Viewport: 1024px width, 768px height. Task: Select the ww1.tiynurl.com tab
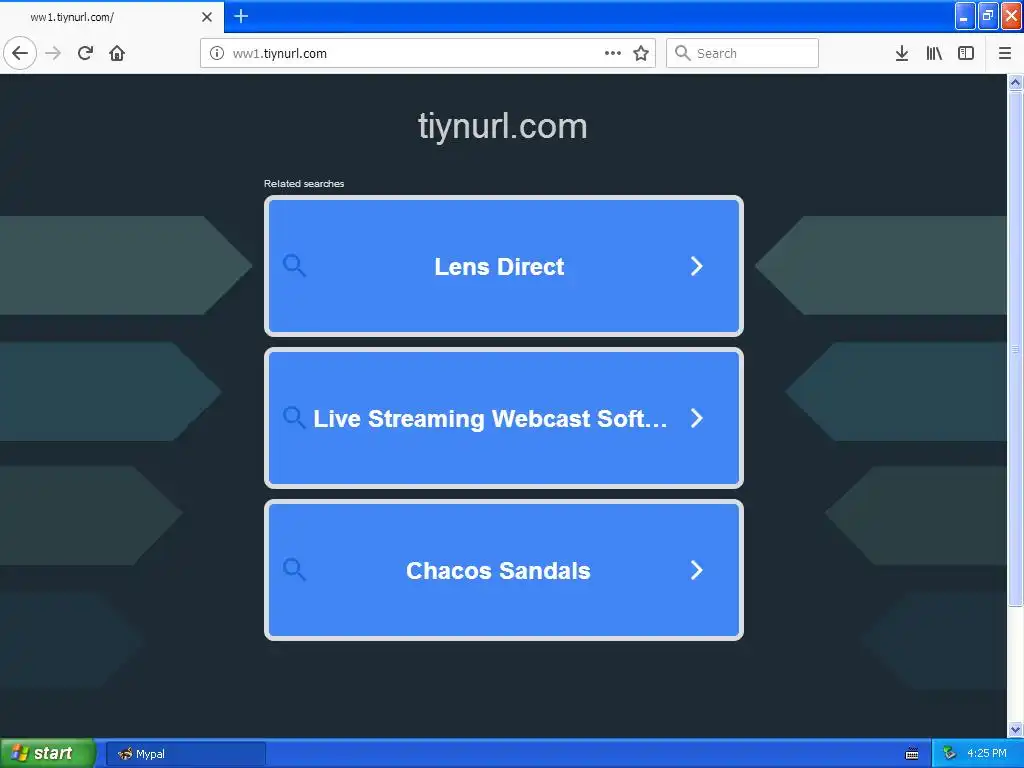(111, 17)
